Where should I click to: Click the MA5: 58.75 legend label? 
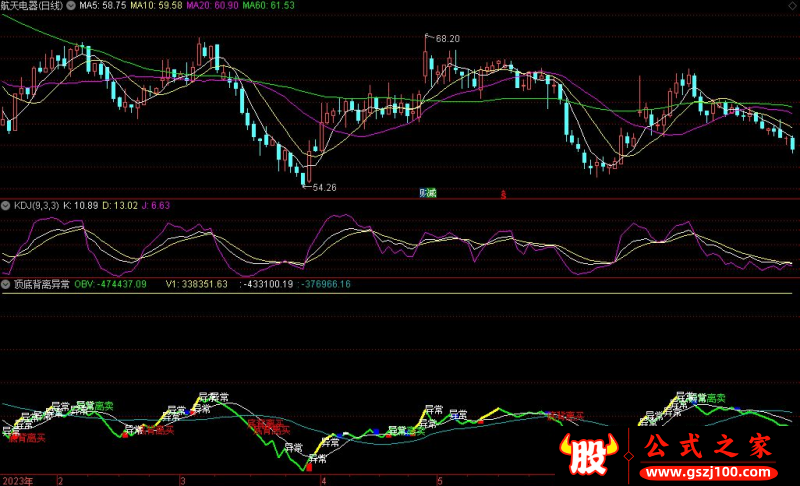(104, 6)
